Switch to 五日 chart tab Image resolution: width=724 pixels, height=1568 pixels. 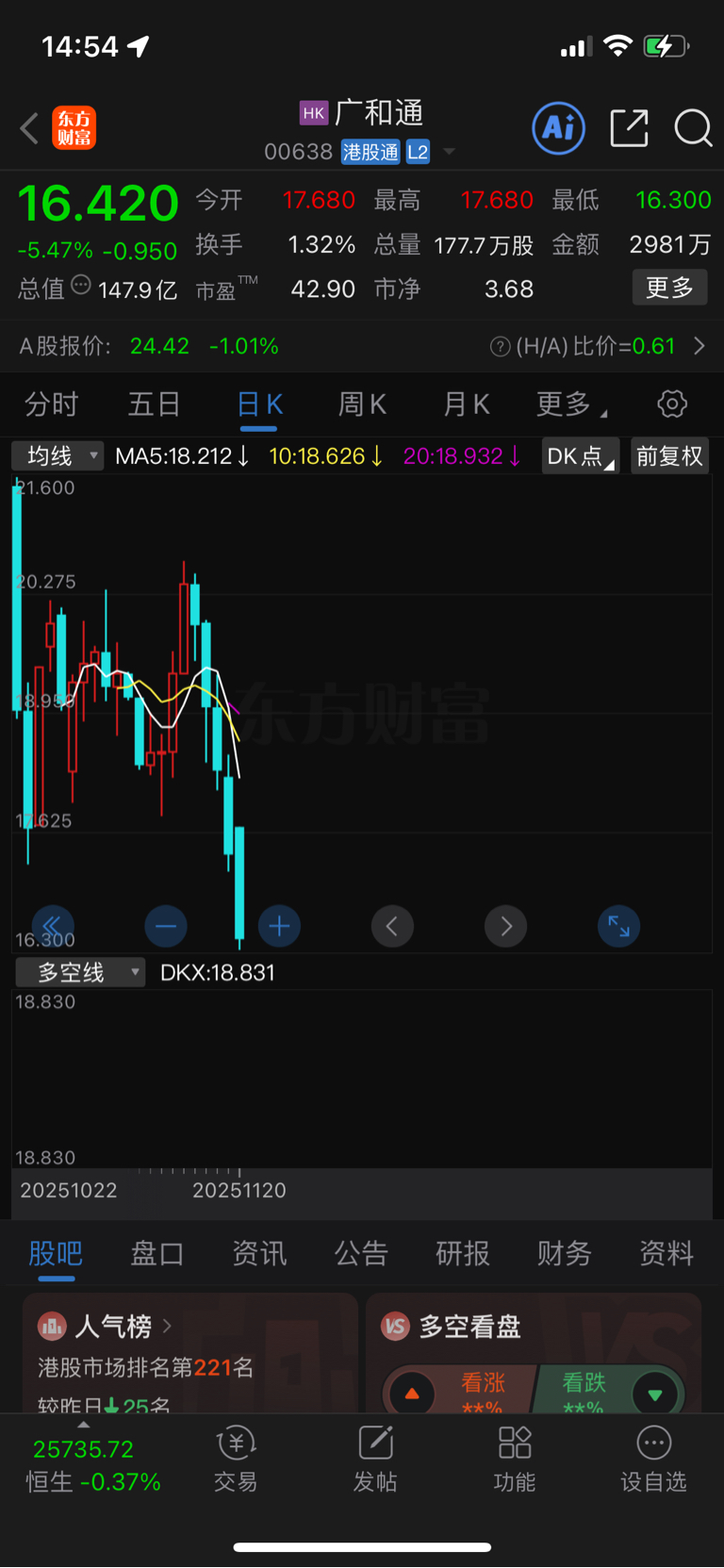[x=155, y=404]
